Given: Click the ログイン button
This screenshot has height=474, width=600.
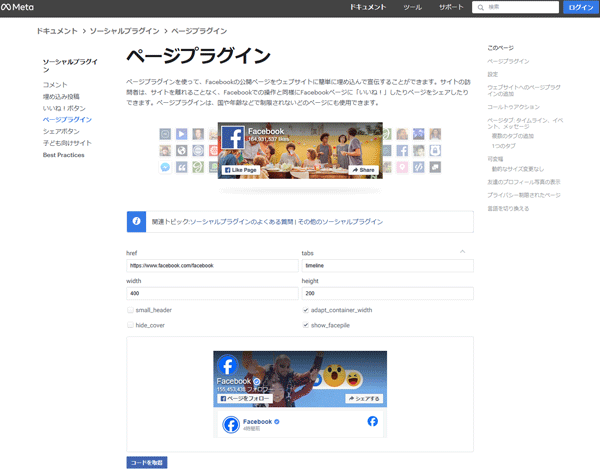Looking at the screenshot, I should click(x=580, y=7).
